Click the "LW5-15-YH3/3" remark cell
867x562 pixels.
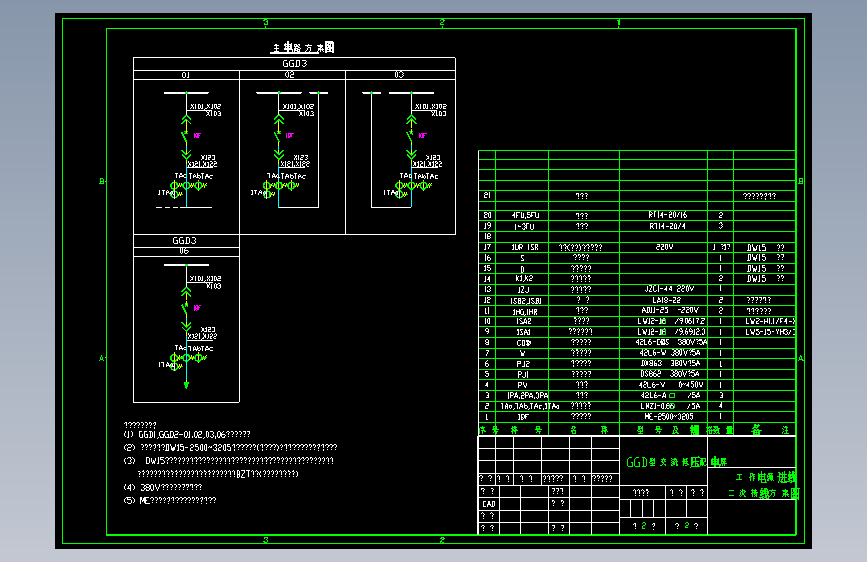(770, 332)
